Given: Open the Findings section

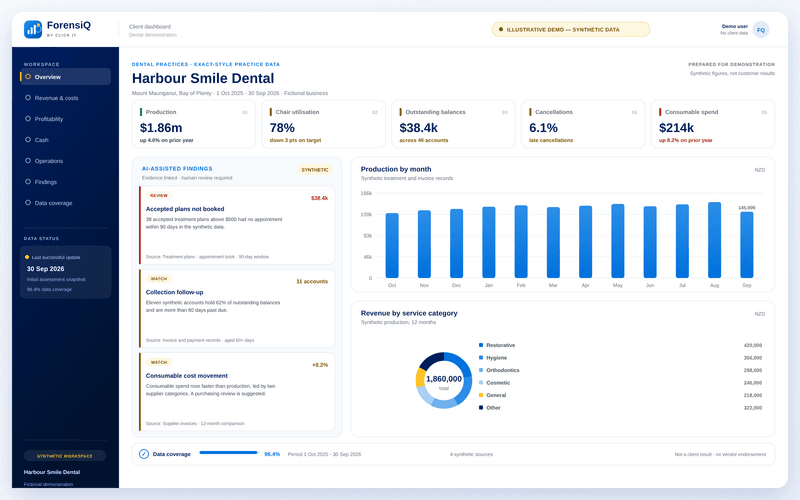Looking at the screenshot, I should point(65,181).
